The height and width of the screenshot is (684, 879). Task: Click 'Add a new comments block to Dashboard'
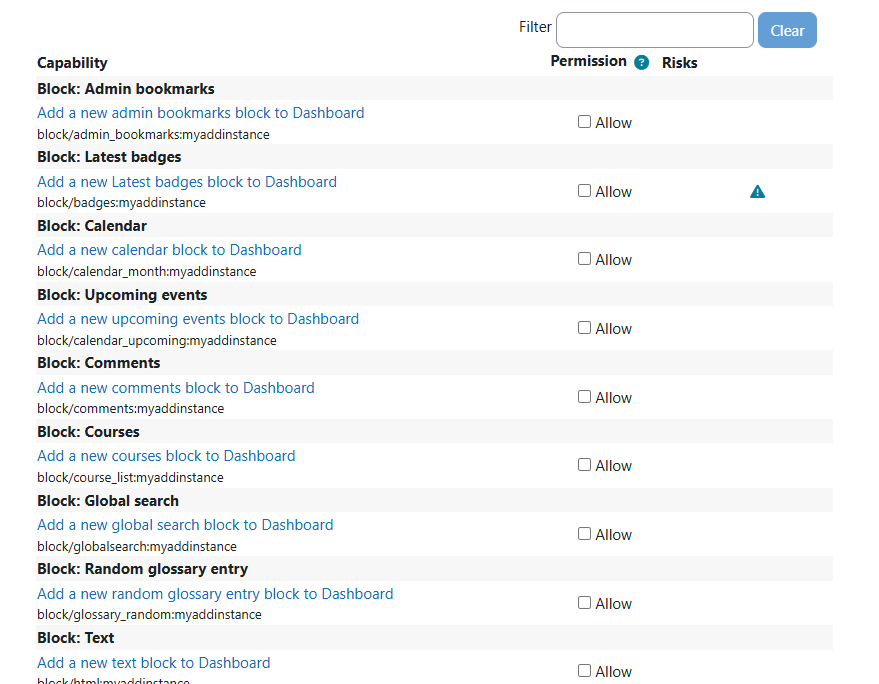tap(176, 388)
